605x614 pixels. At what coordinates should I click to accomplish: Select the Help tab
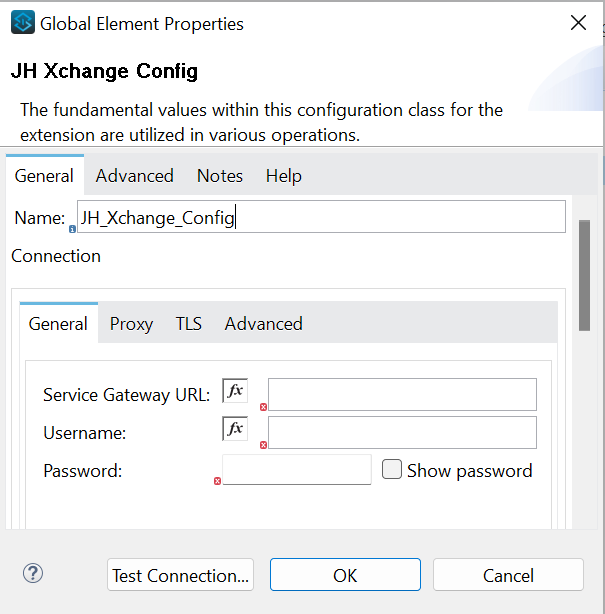click(x=283, y=175)
